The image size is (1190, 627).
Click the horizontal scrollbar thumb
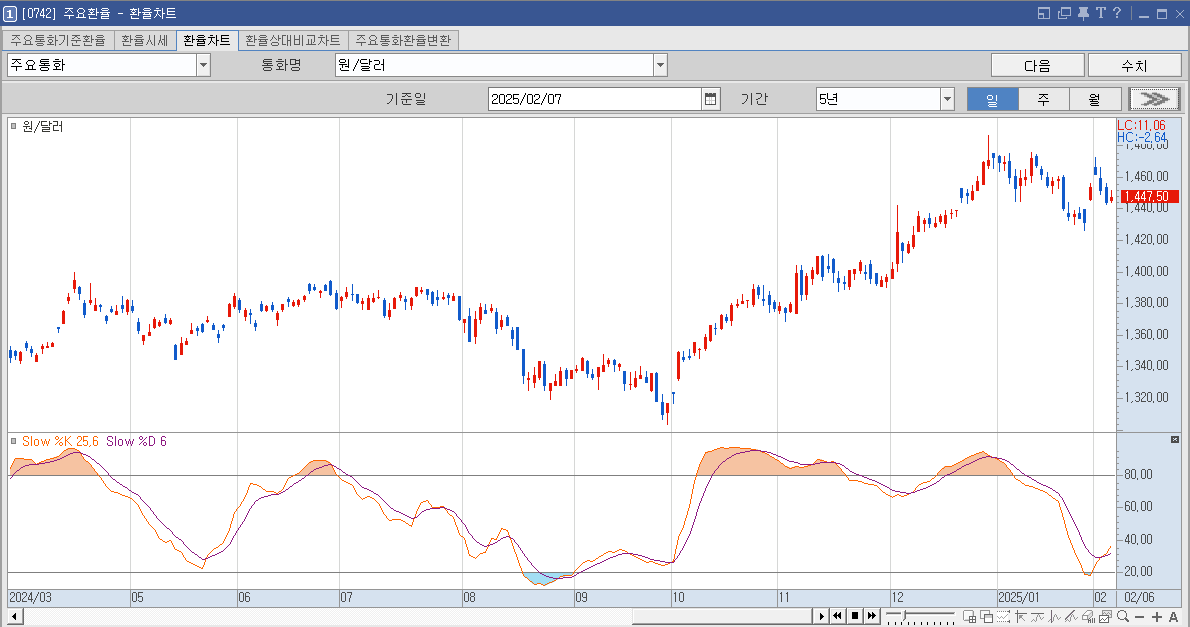click(721, 616)
